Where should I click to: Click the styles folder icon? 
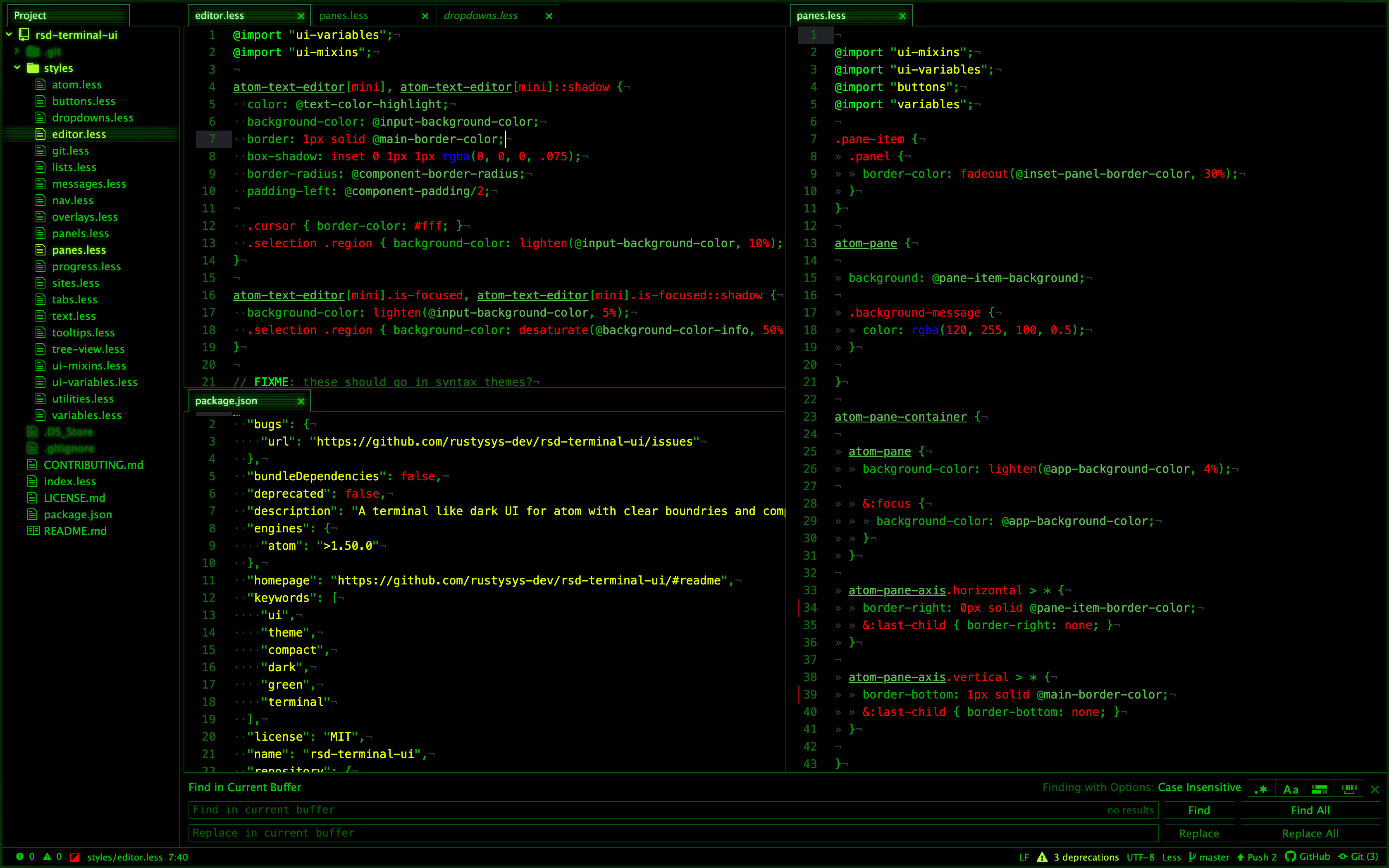pyautogui.click(x=33, y=68)
